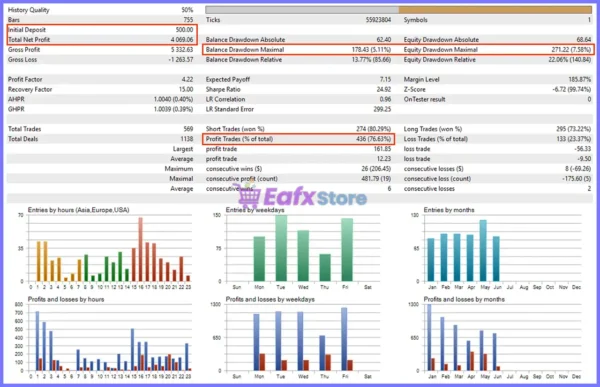Click the Total Trades row
The height and width of the screenshot is (387, 600).
(x=101, y=129)
